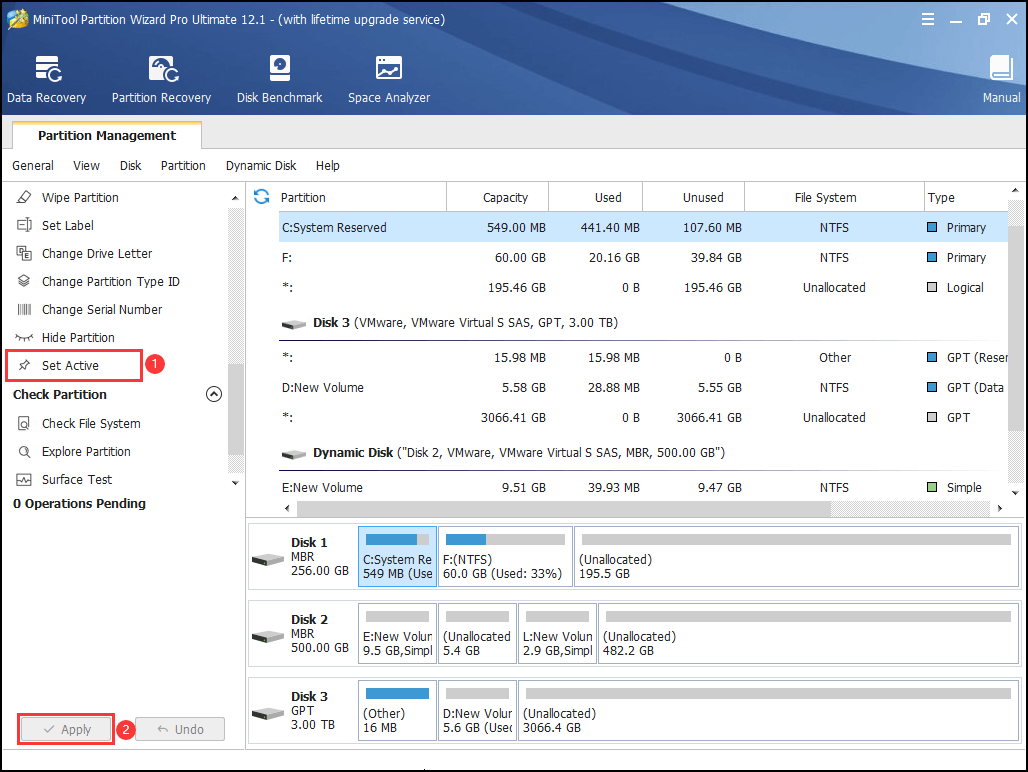Click the Check File System icon
The height and width of the screenshot is (772, 1028).
click(x=24, y=423)
